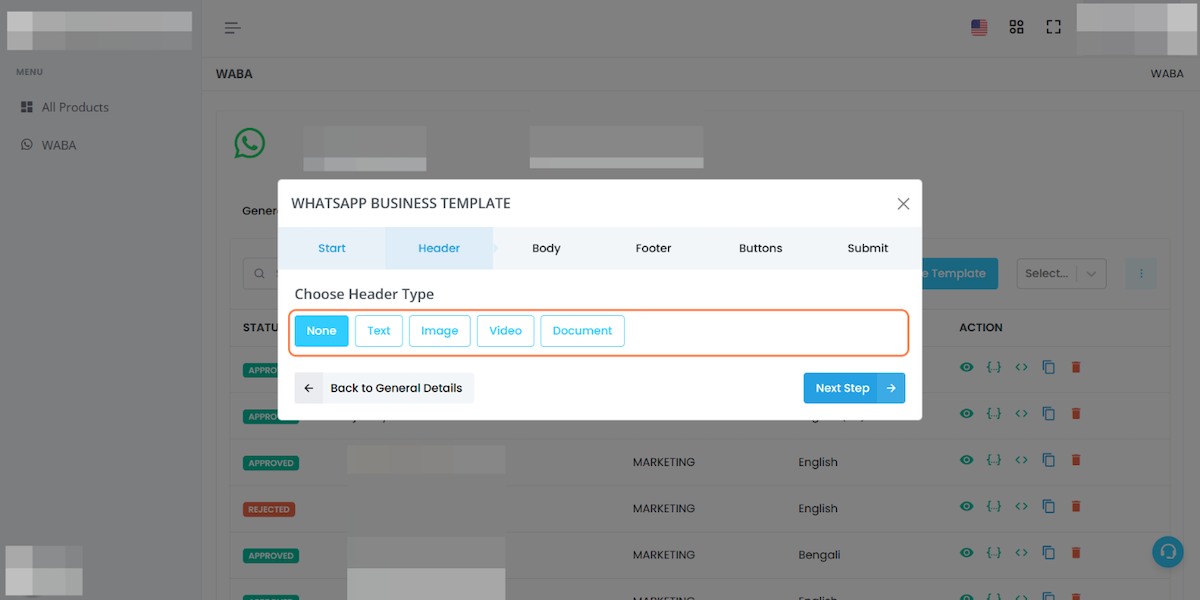Image resolution: width=1200 pixels, height=600 pixels.
Task: Open the Footer step tab
Action: [653, 248]
